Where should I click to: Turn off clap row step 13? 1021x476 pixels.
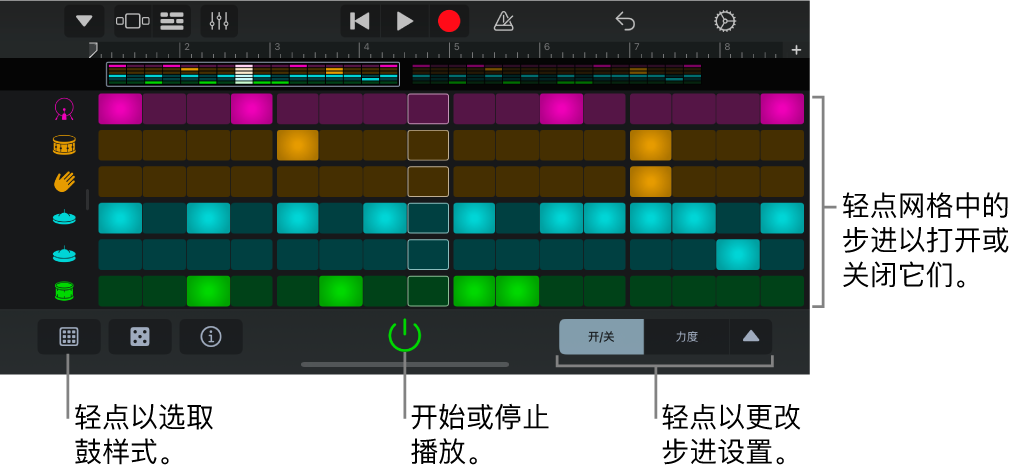(650, 182)
